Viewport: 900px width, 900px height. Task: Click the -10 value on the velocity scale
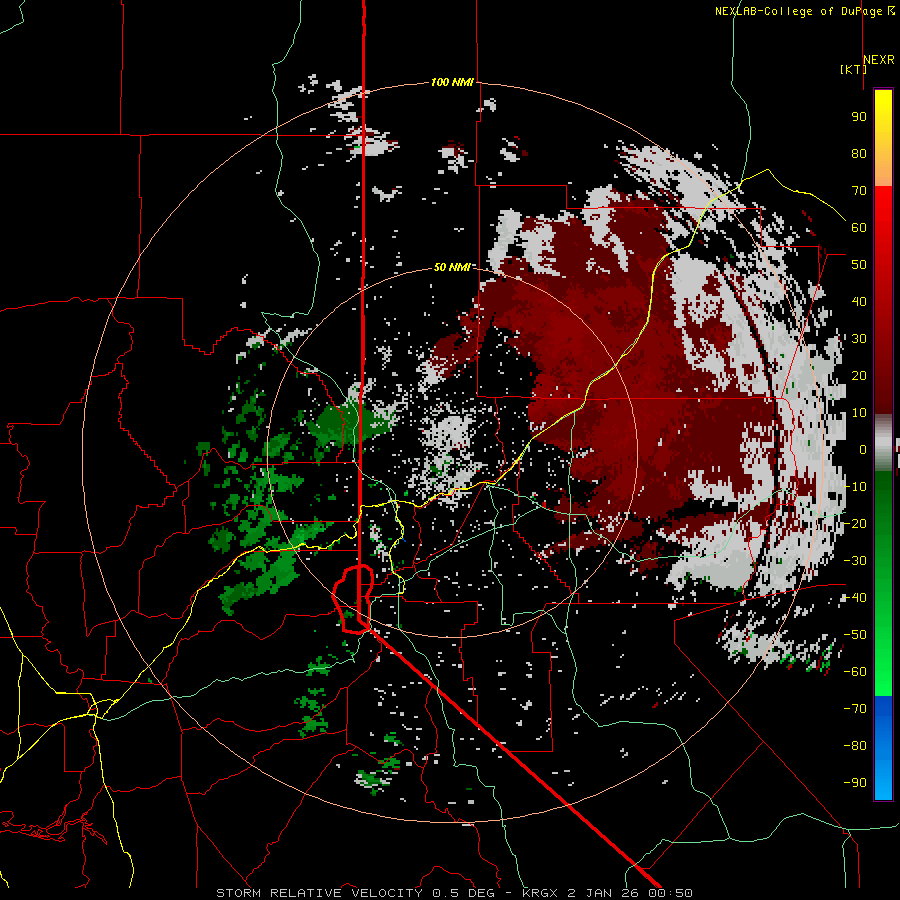pyautogui.click(x=855, y=487)
